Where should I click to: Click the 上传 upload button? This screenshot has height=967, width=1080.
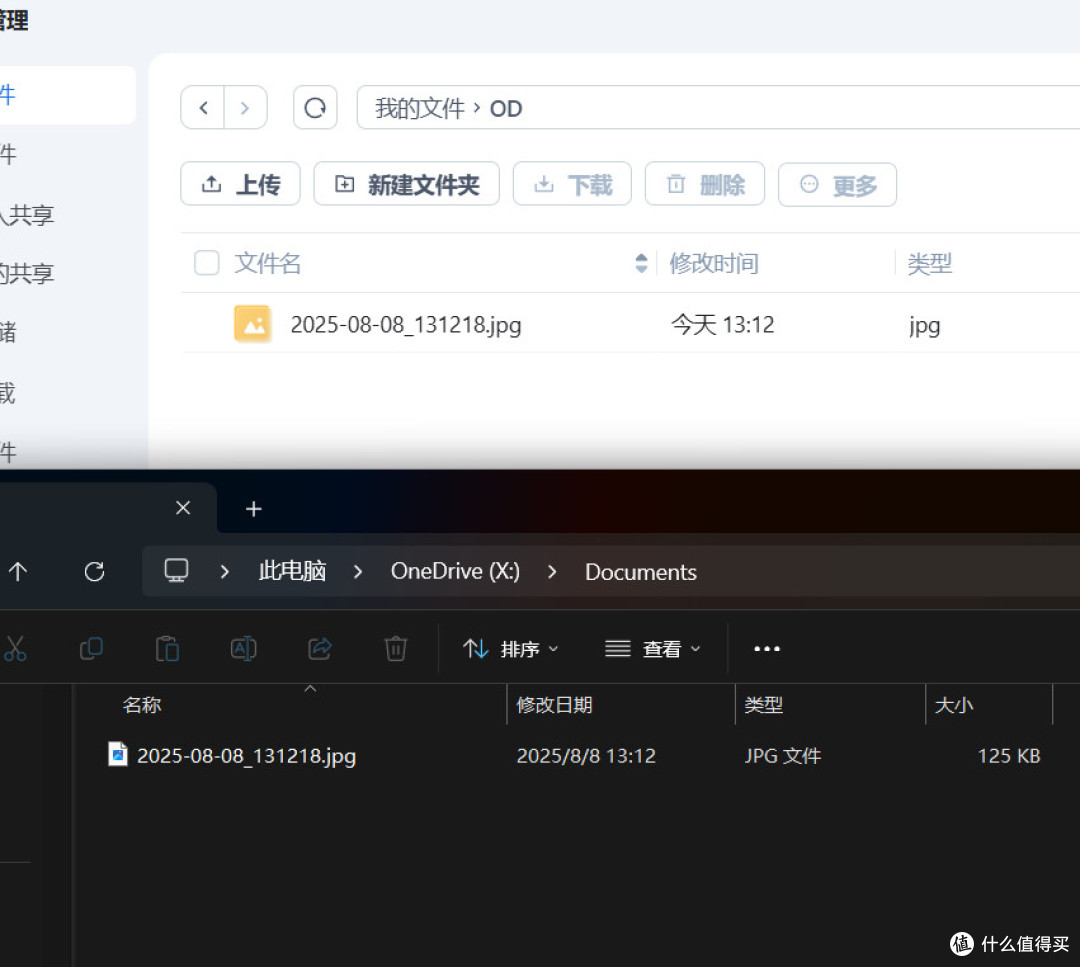click(240, 184)
